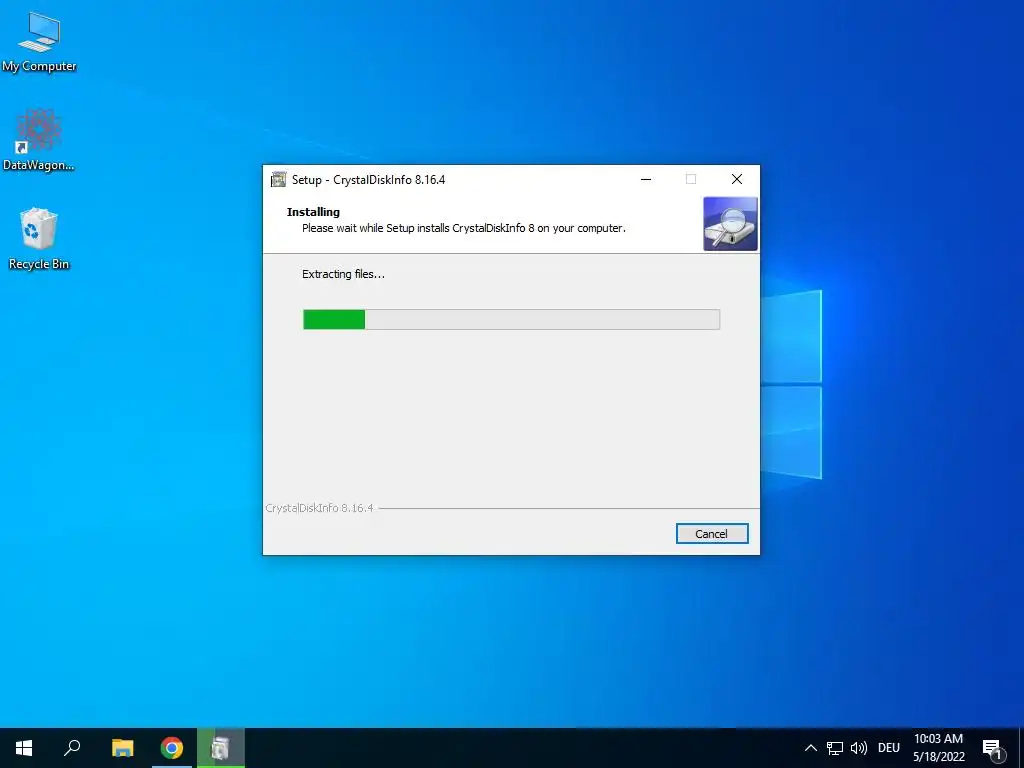Open the clock showing 10:03 AM
This screenshot has height=768, width=1024.
click(x=938, y=748)
